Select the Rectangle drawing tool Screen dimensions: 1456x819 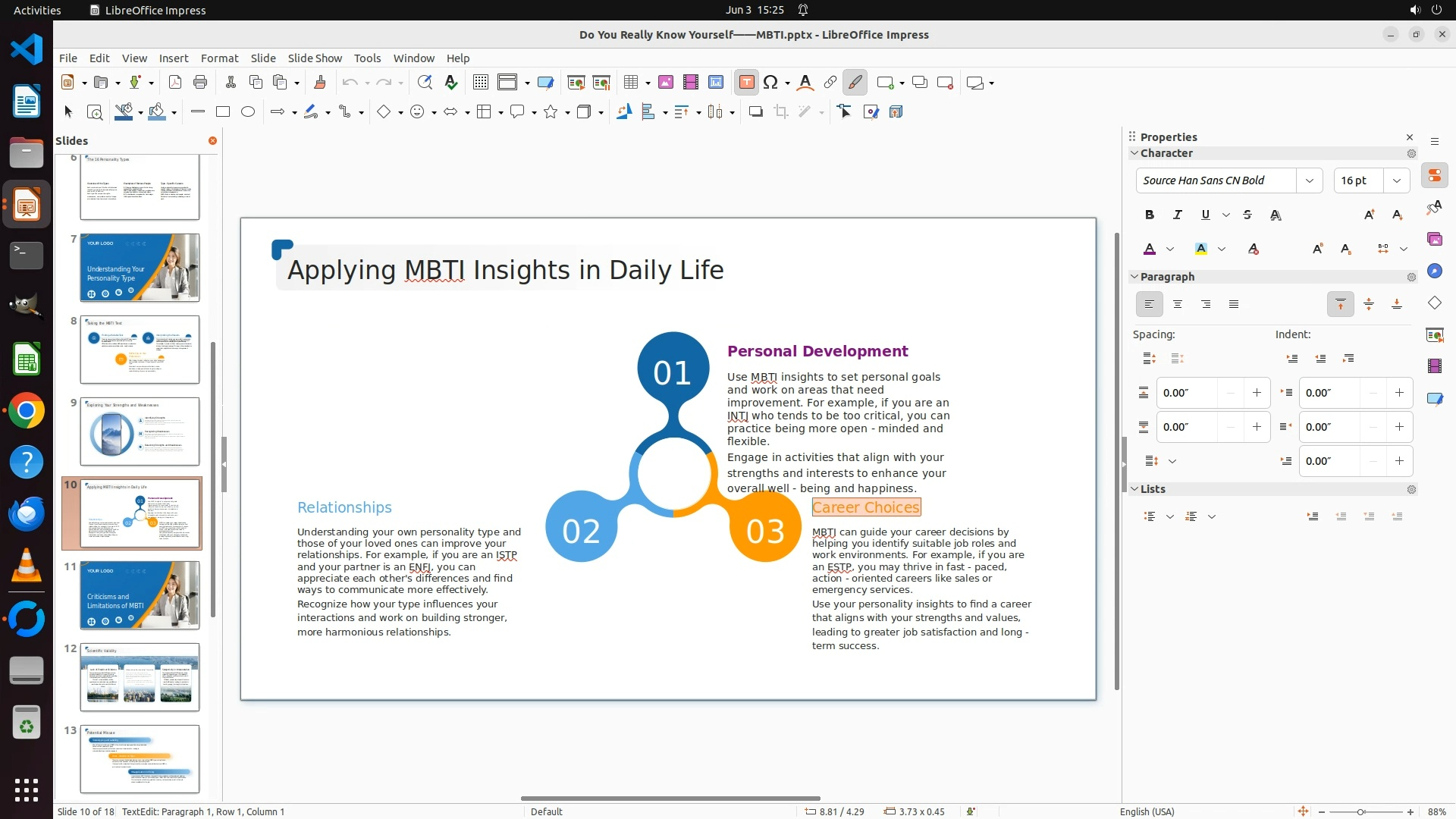[x=222, y=112]
